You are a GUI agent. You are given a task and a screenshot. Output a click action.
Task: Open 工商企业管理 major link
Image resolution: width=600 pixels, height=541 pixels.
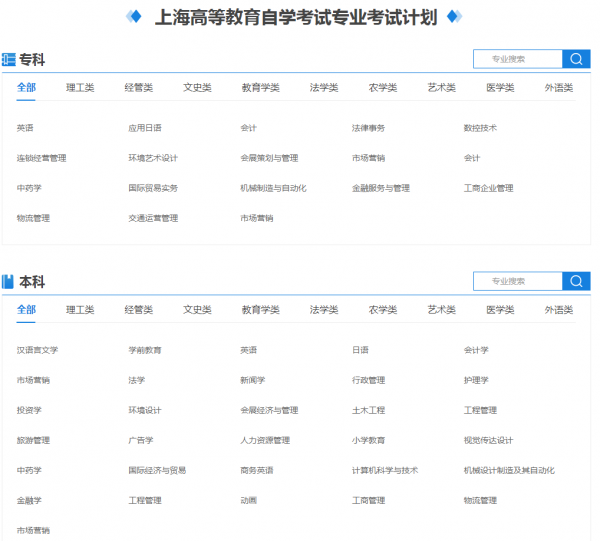(488, 188)
